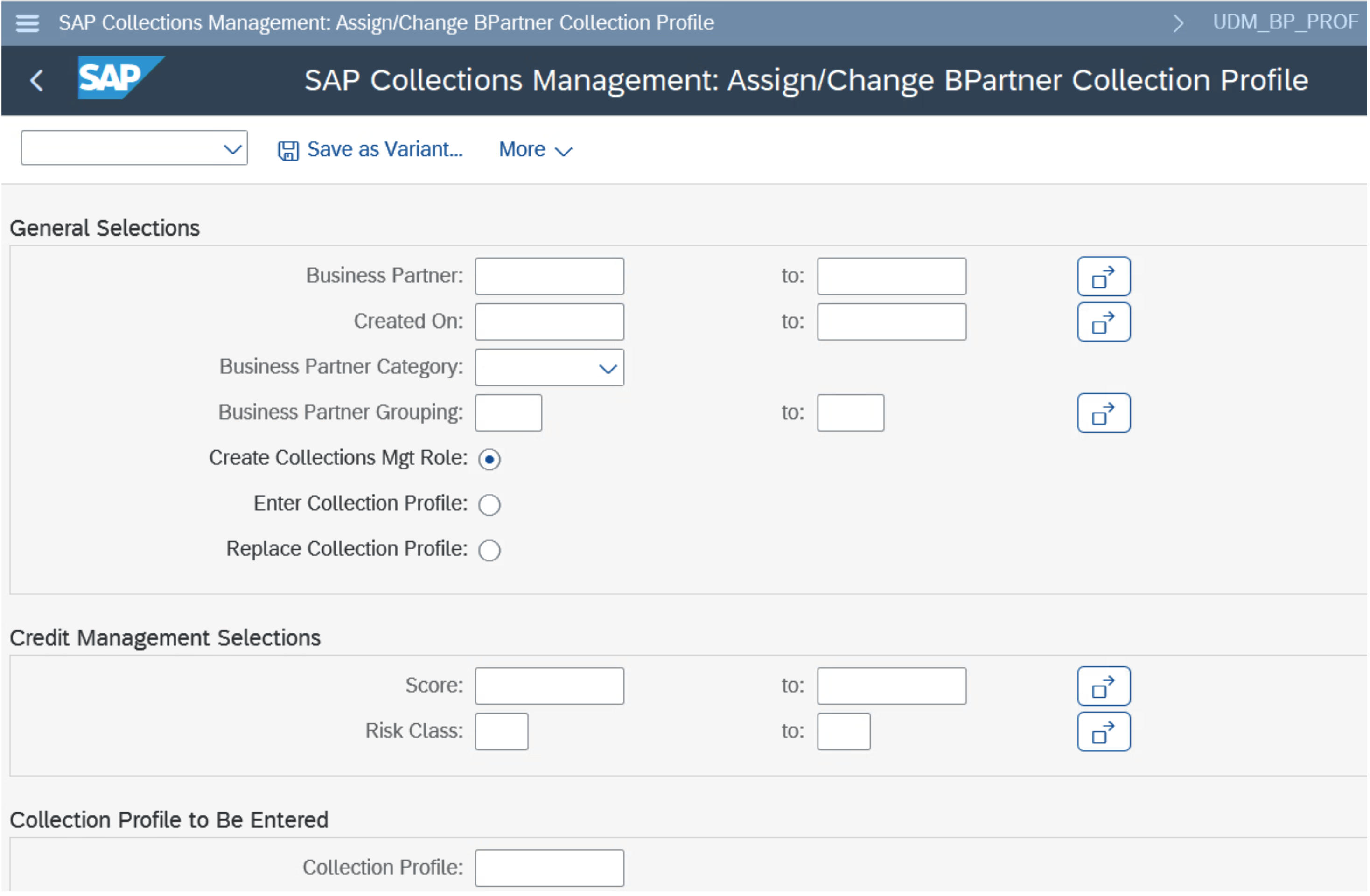This screenshot has height=896, width=1370.
Task: Select Create Collections Mgt Role radio button
Action: [489, 460]
